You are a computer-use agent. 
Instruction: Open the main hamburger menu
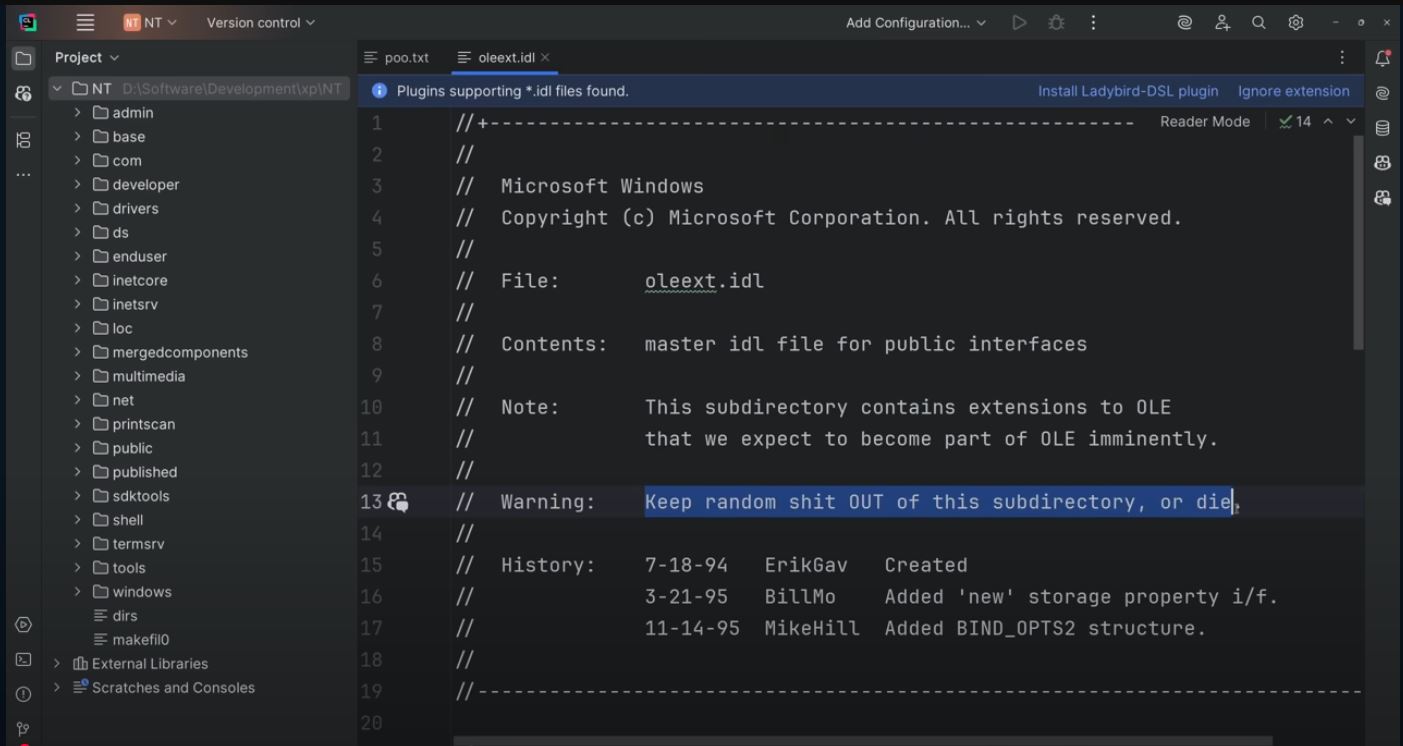pyautogui.click(x=85, y=22)
